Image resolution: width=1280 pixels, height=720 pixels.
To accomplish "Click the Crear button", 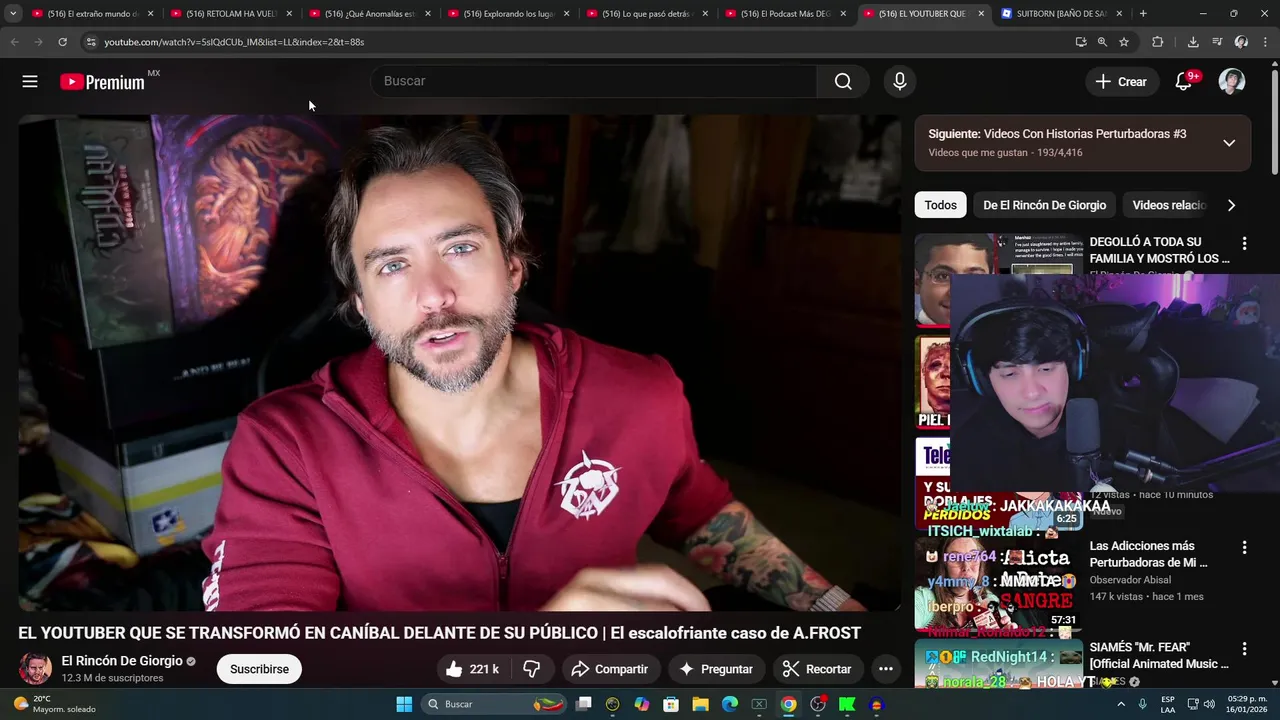I will [1122, 82].
